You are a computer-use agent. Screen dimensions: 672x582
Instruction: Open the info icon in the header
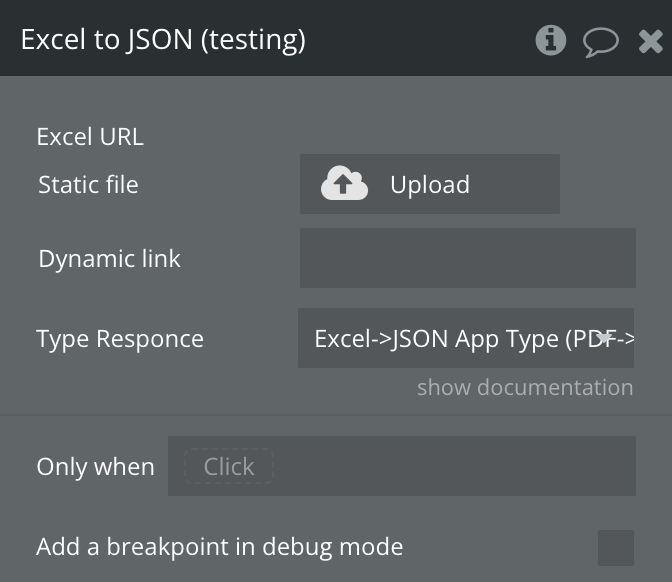[550, 40]
